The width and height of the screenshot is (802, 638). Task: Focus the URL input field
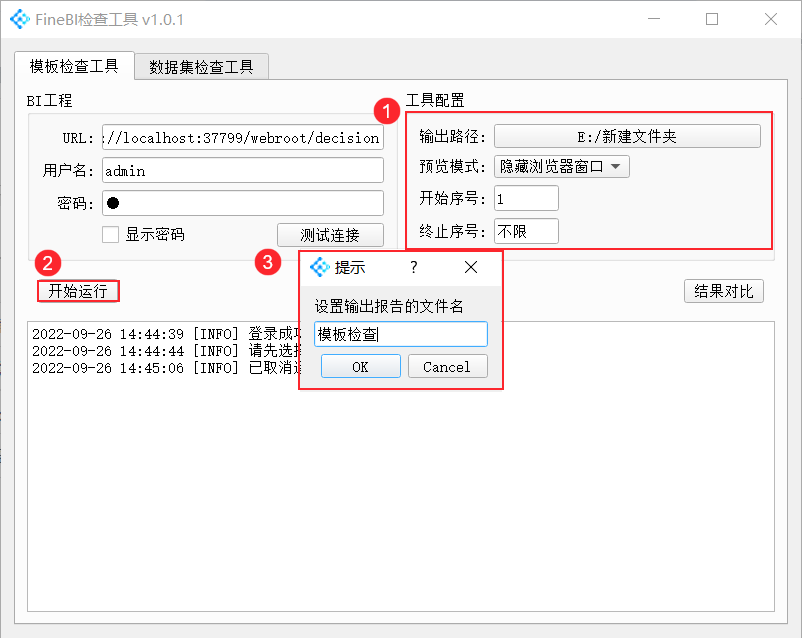pos(243,138)
